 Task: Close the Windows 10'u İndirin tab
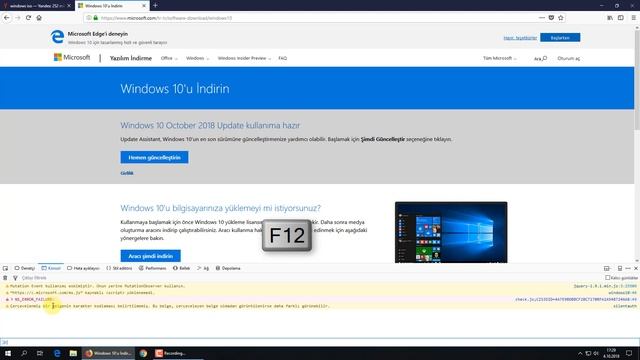pos(144,6)
